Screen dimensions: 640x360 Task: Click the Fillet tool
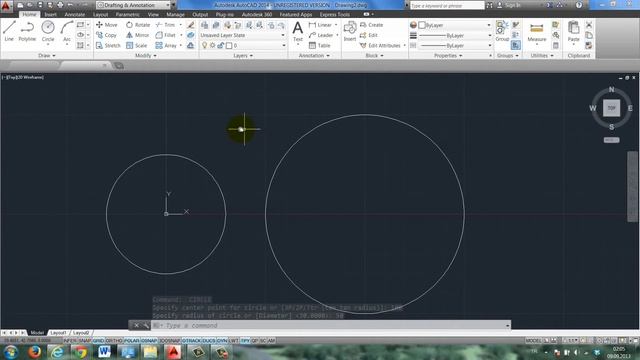166,35
